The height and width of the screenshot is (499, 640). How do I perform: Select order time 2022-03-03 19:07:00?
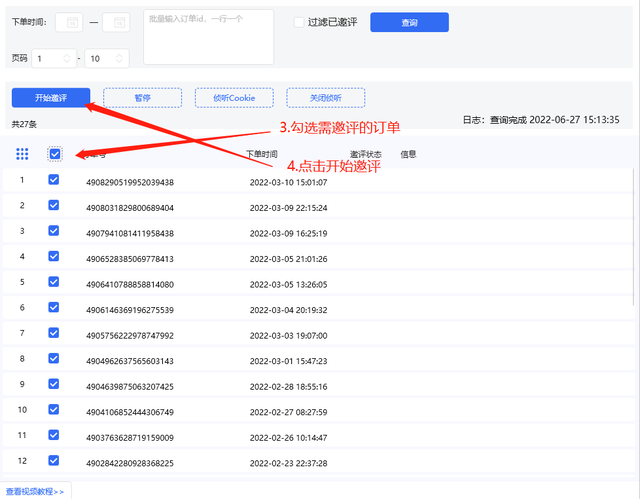[x=289, y=335]
